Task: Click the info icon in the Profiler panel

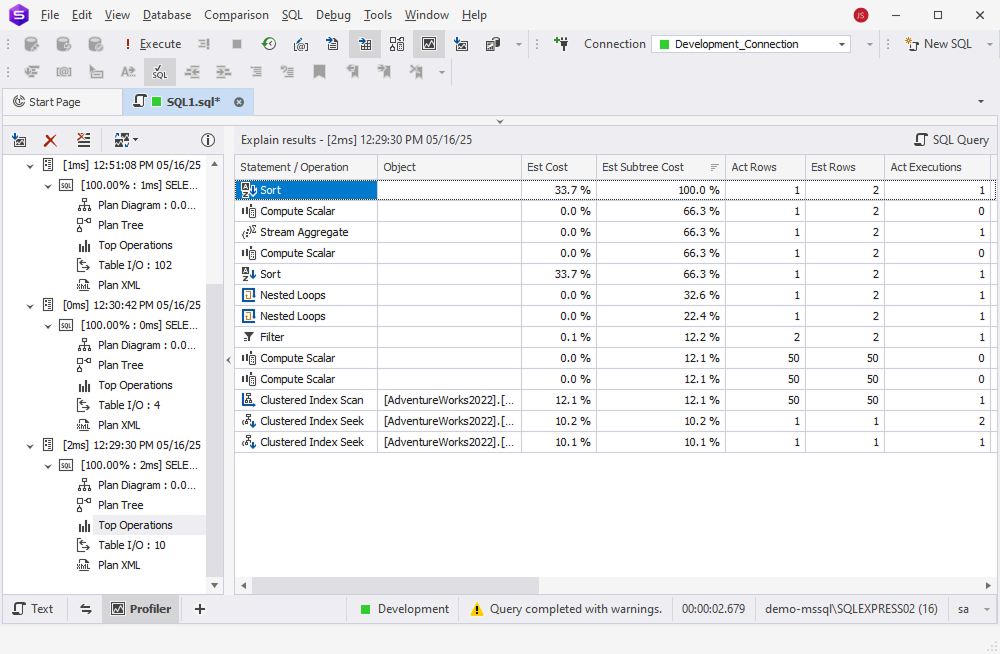Action: [x=208, y=140]
